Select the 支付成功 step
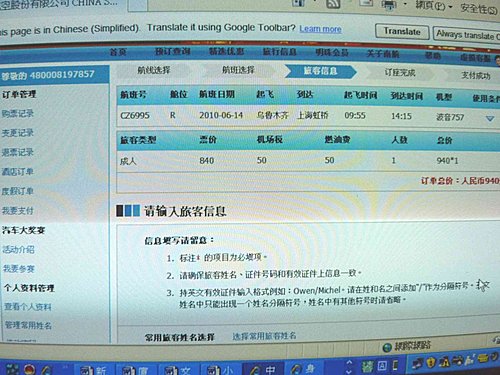This screenshot has width=500, height=375. [476, 75]
